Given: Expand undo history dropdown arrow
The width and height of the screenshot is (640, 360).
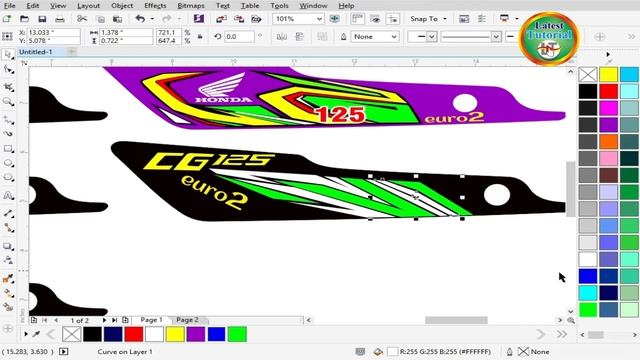Looking at the screenshot, I should coord(152,19).
